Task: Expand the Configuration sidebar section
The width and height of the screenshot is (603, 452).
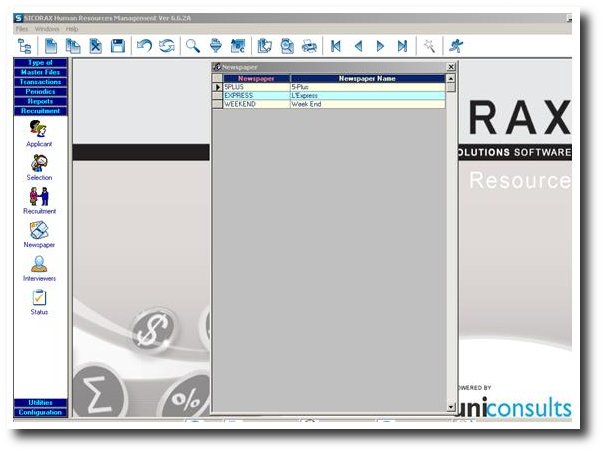Action: coord(39,412)
